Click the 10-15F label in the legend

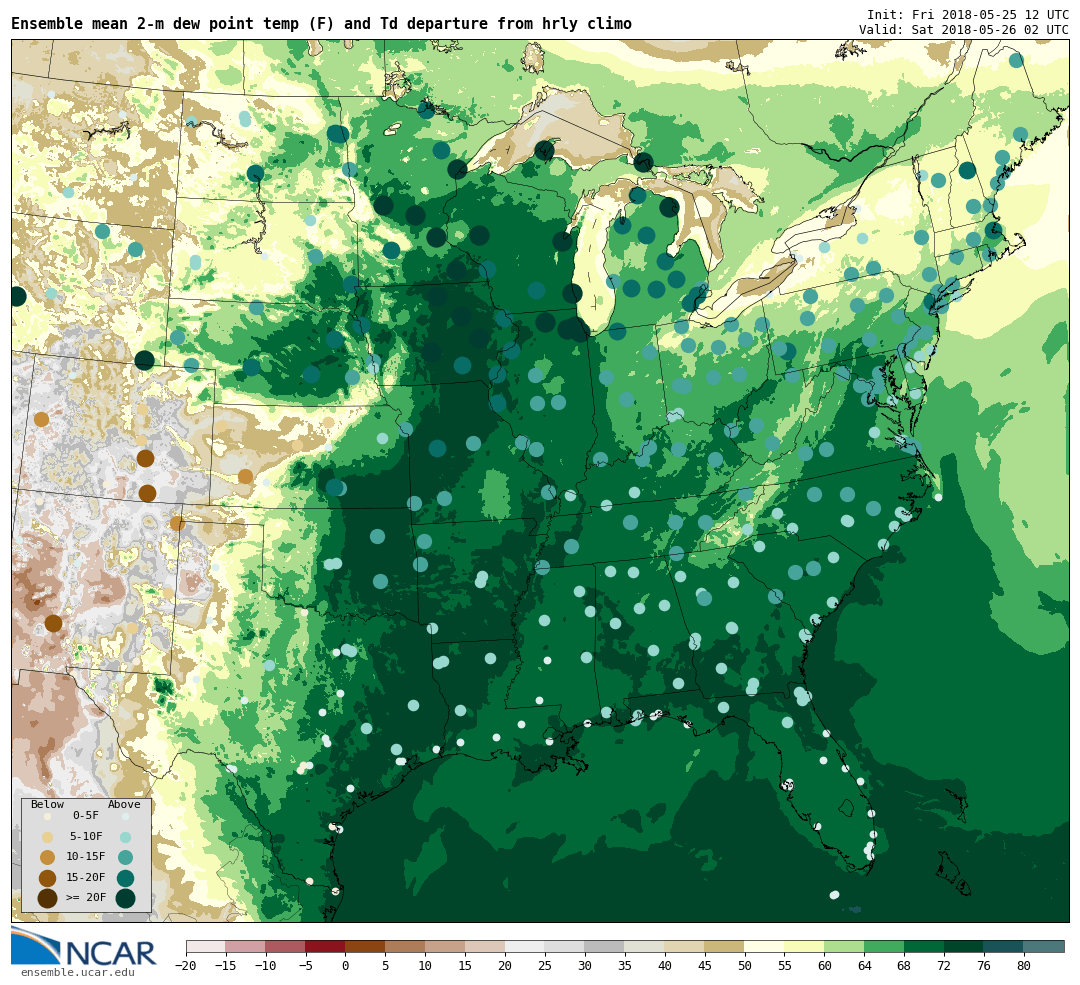(86, 856)
